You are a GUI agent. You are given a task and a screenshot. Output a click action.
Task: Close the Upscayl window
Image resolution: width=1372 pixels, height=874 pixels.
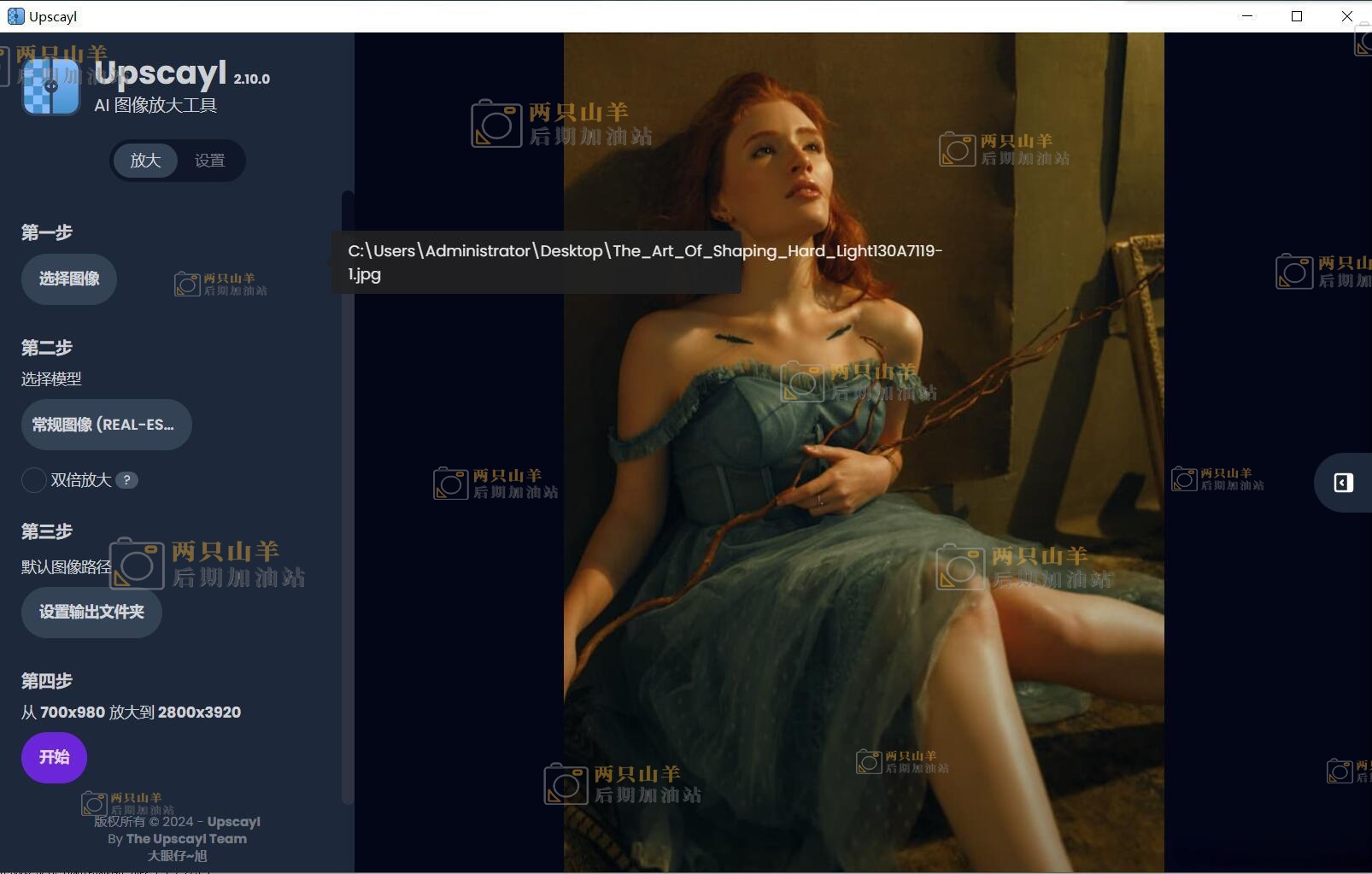1346,16
